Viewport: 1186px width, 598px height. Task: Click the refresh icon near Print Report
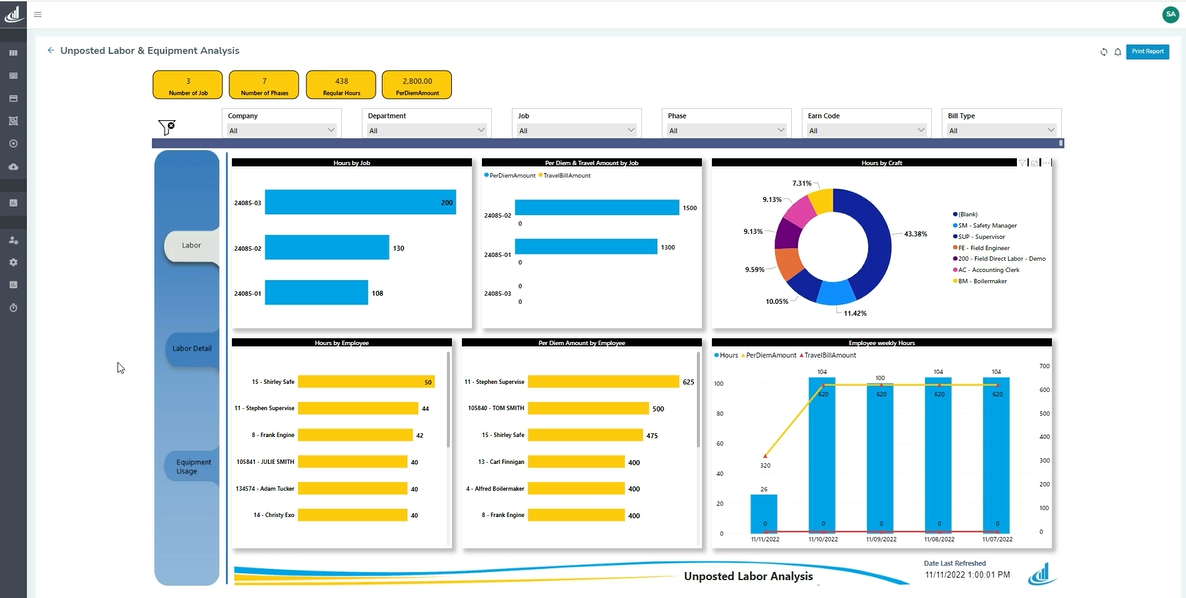tap(1104, 51)
